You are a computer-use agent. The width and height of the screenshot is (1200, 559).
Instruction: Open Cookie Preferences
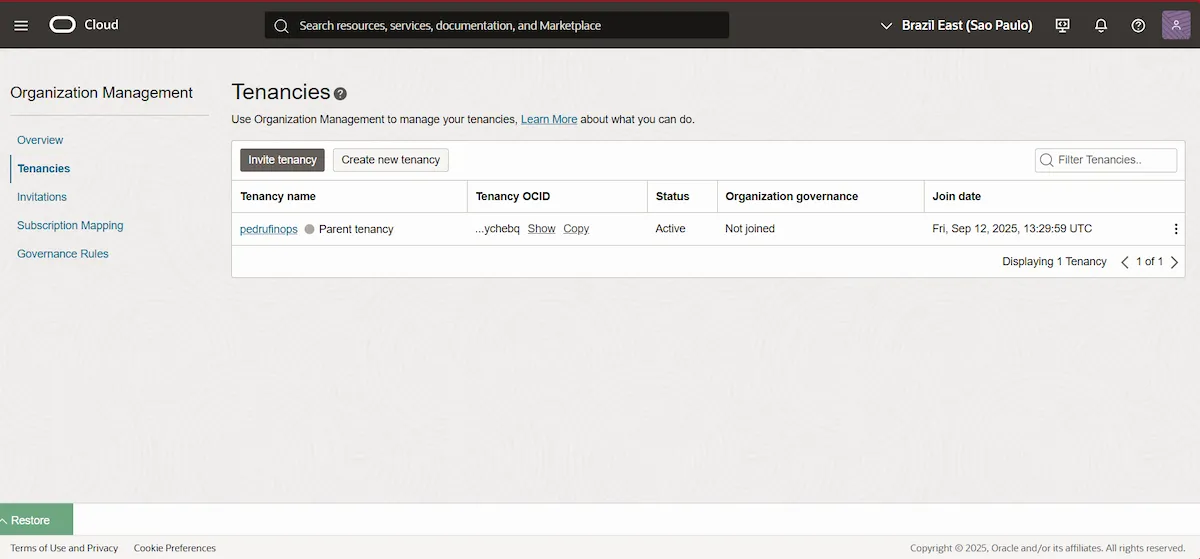[175, 548]
